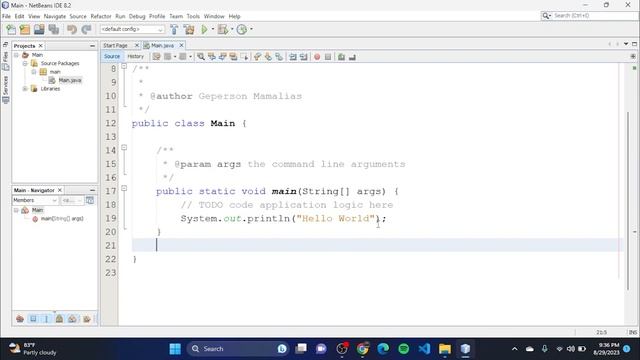The image size is (640, 360).
Task: Toggle Show Fields filter in Navigator
Action: pyautogui.click(x=33, y=319)
